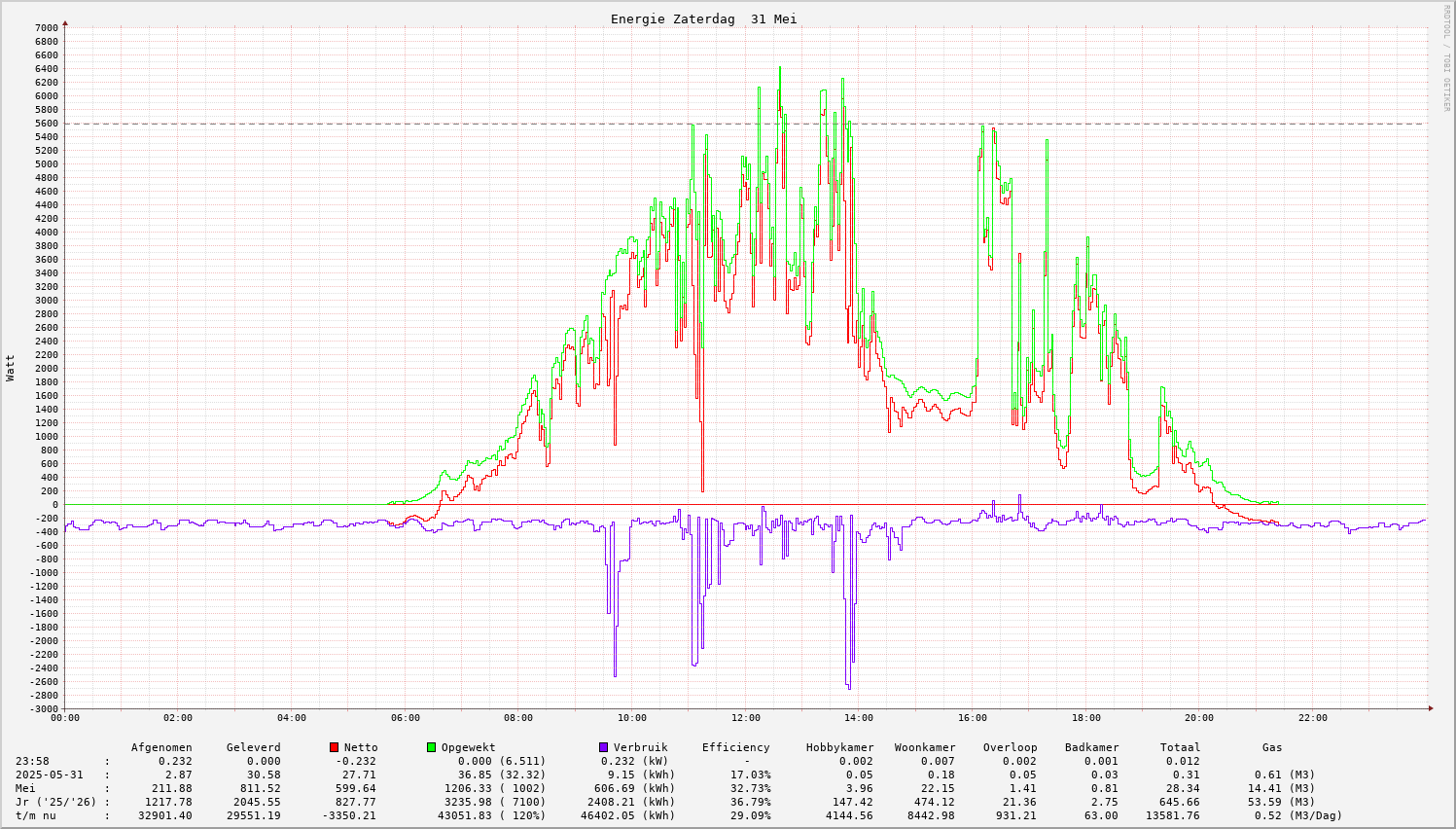Click the green Opgewekt legend swatch
Viewport: 1456px width, 829px height.
tap(432, 747)
